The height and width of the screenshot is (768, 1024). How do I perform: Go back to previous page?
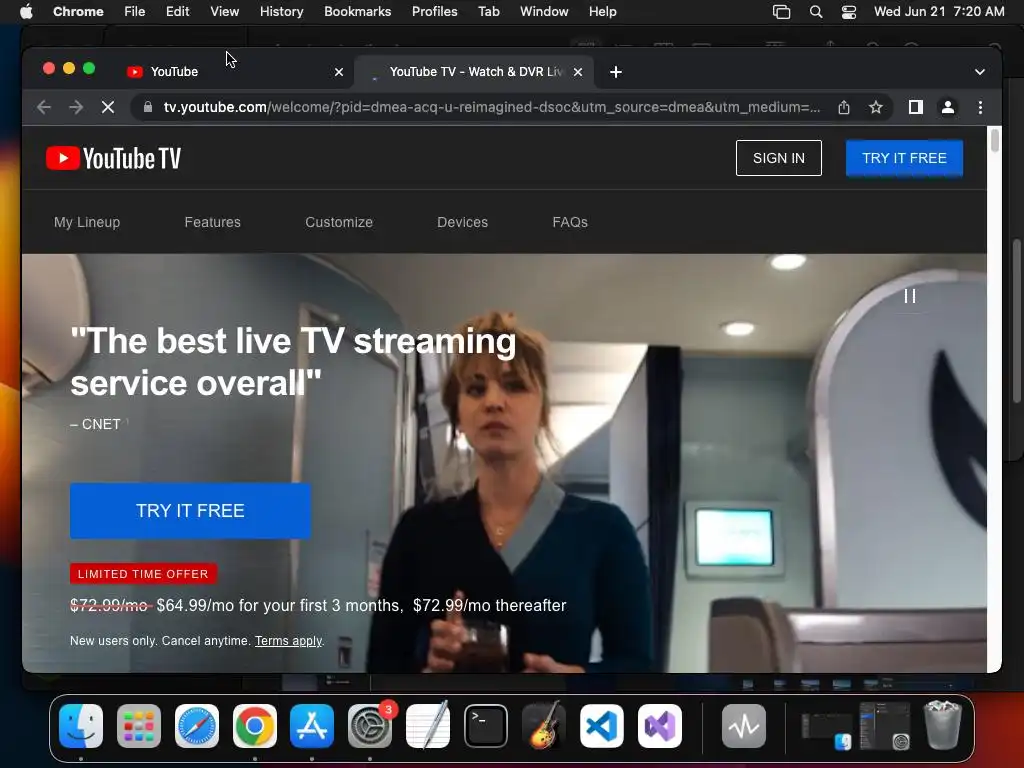click(x=44, y=107)
